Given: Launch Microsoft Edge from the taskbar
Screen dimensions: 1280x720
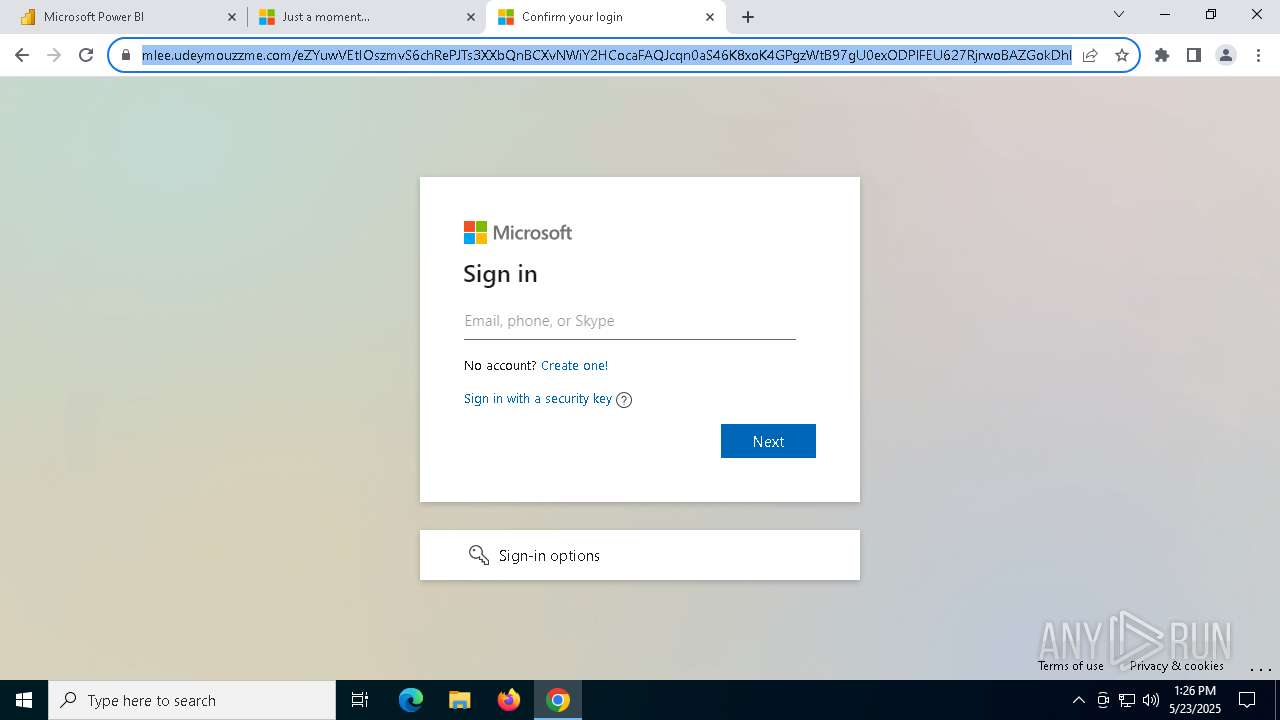Looking at the screenshot, I should (x=411, y=700).
